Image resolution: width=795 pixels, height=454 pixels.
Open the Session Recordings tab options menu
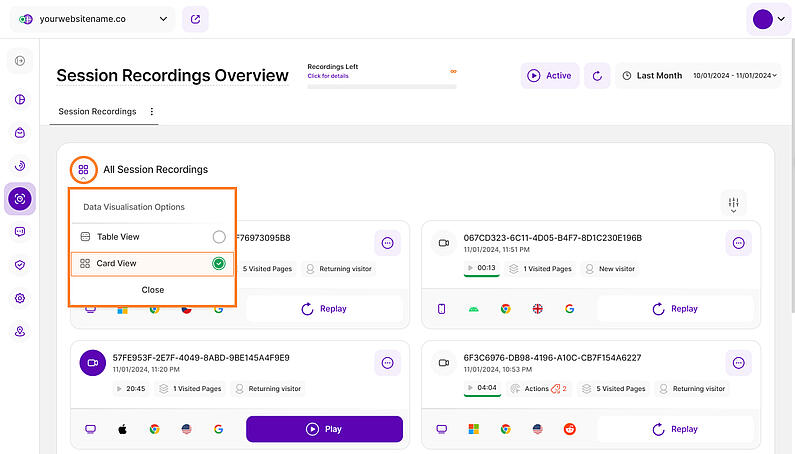click(152, 112)
